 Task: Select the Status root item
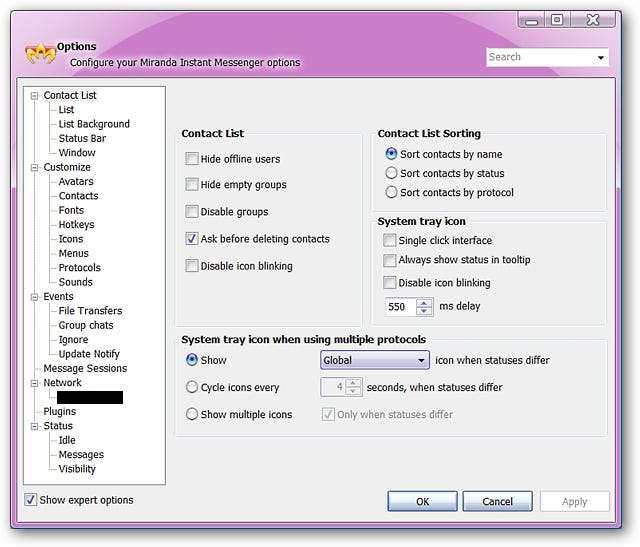pos(58,426)
